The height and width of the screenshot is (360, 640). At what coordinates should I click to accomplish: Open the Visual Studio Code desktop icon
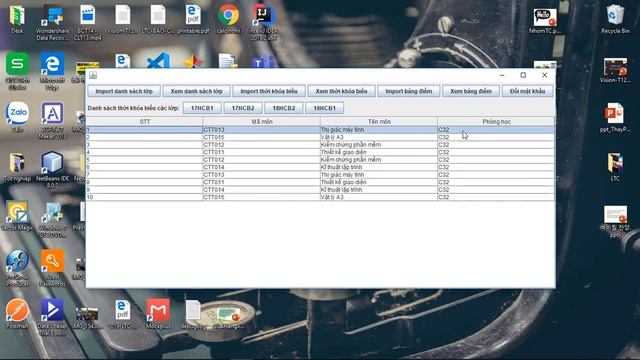[x=158, y=61]
